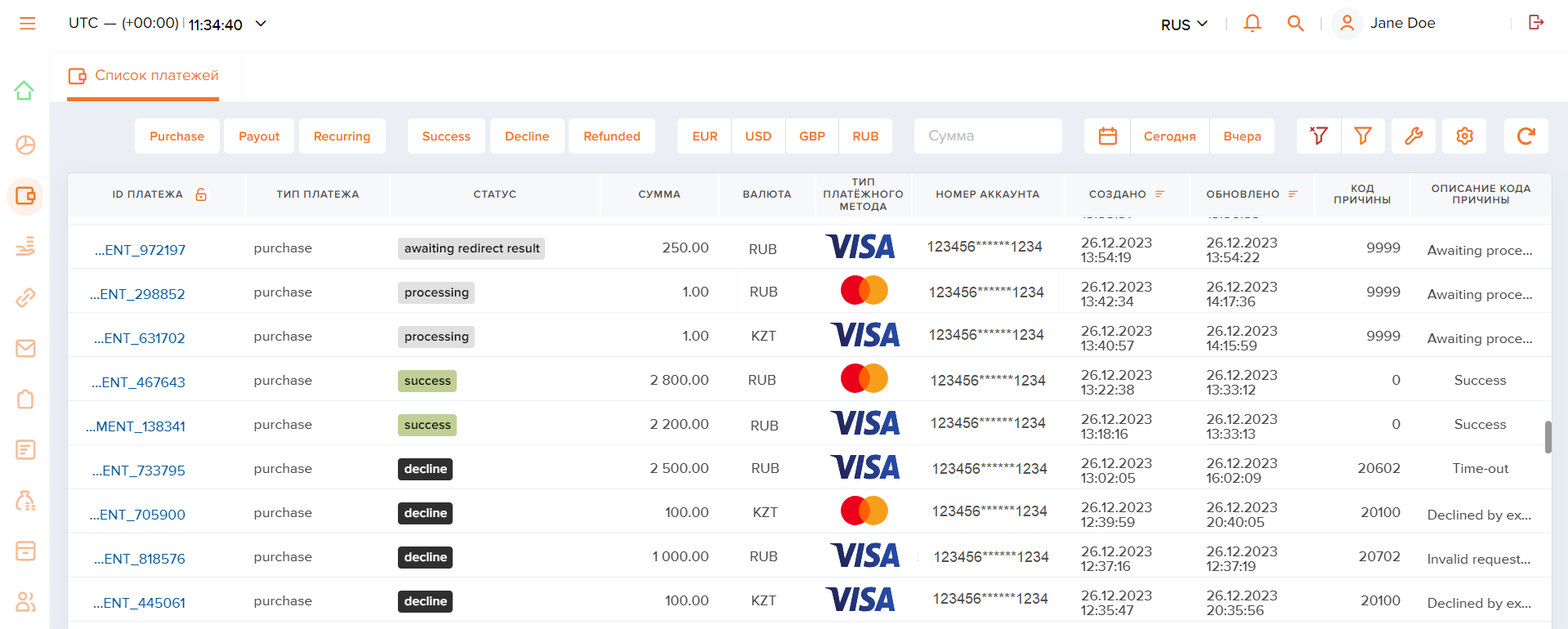The height and width of the screenshot is (629, 1568).
Task: Toggle the GBP currency filter
Action: point(811,136)
